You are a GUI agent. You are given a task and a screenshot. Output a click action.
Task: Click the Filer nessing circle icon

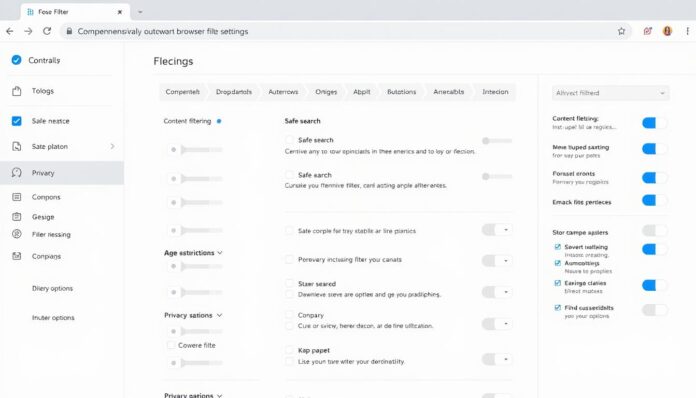[16, 234]
